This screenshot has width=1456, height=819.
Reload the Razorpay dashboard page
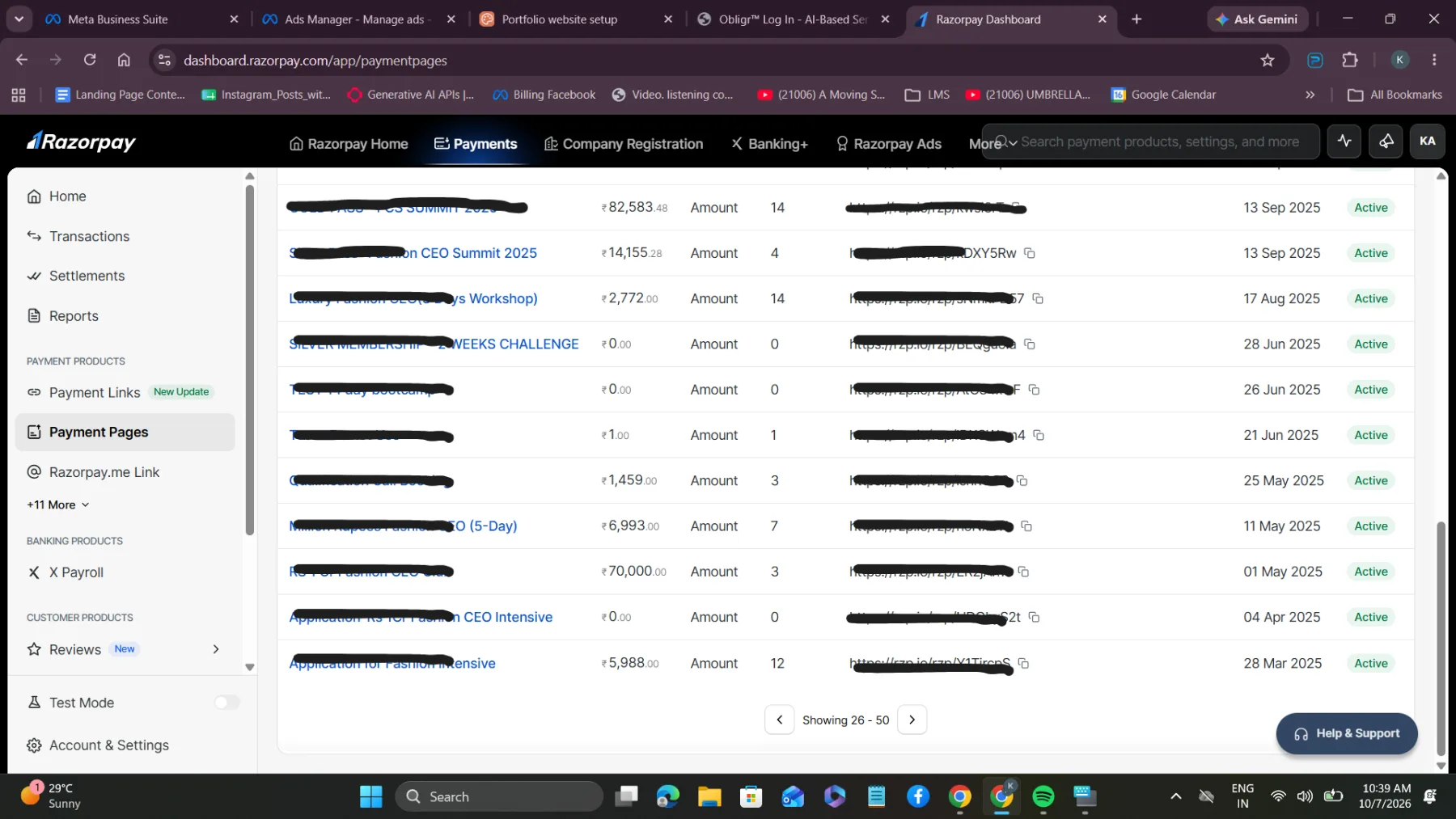click(90, 60)
